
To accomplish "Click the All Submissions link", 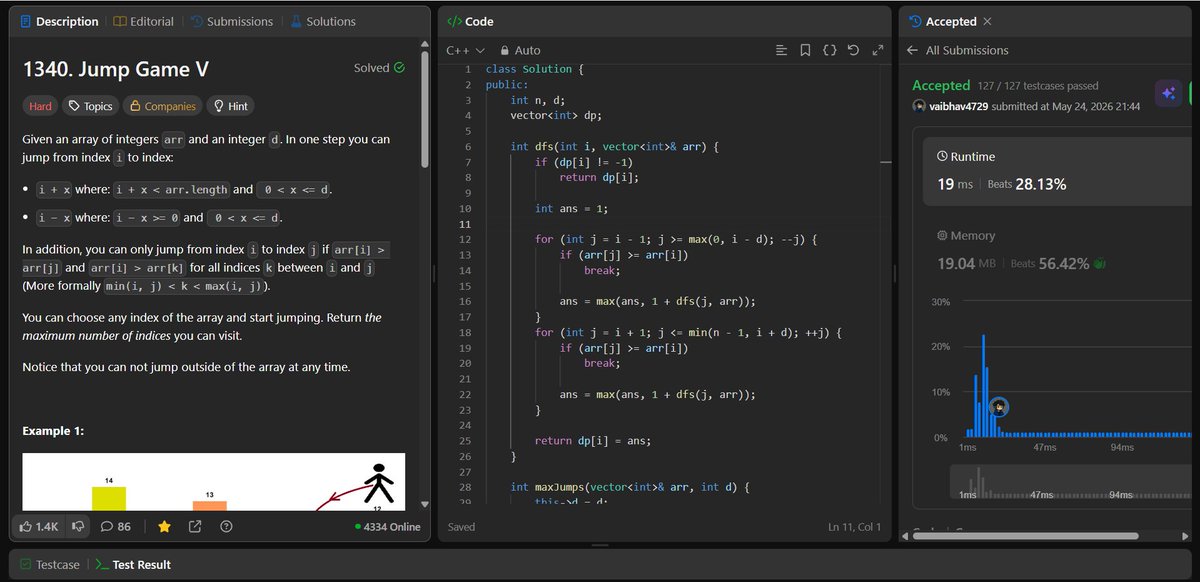I will pyautogui.click(x=967, y=50).
